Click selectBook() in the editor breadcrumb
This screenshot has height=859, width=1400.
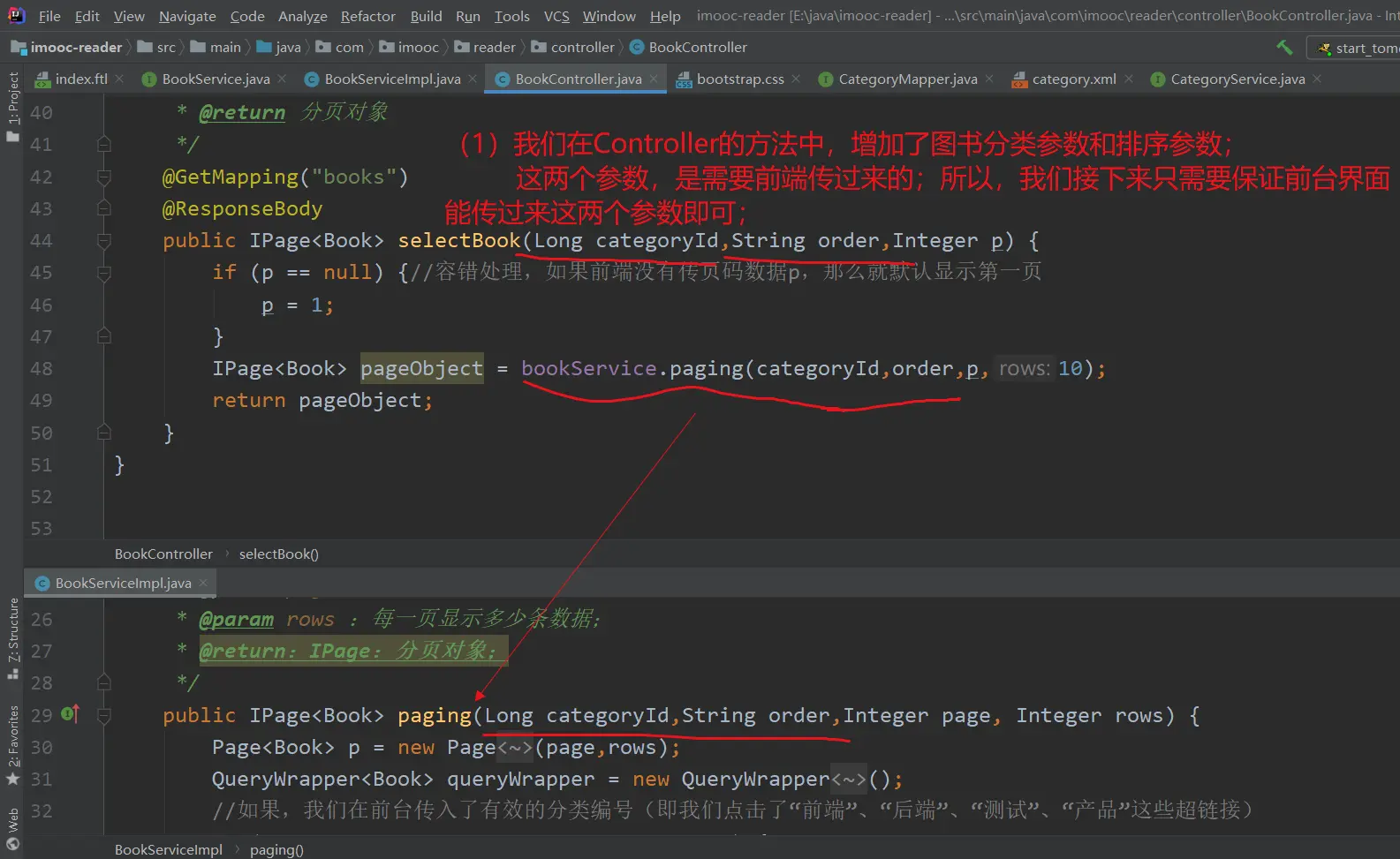click(278, 554)
